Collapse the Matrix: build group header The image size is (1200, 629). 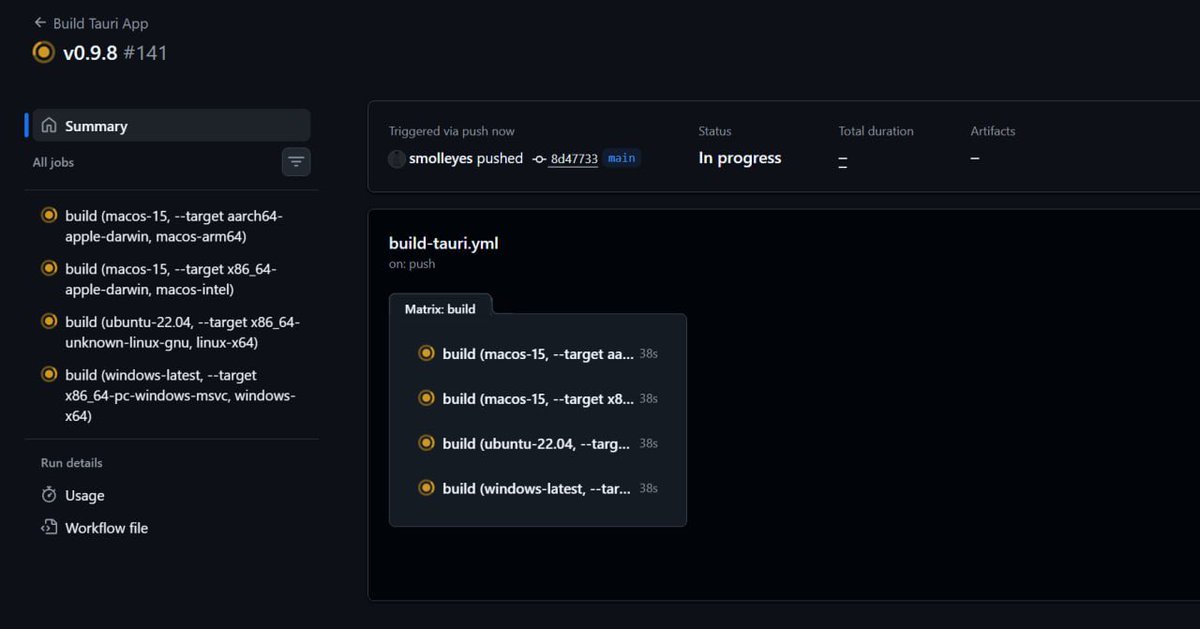click(440, 309)
